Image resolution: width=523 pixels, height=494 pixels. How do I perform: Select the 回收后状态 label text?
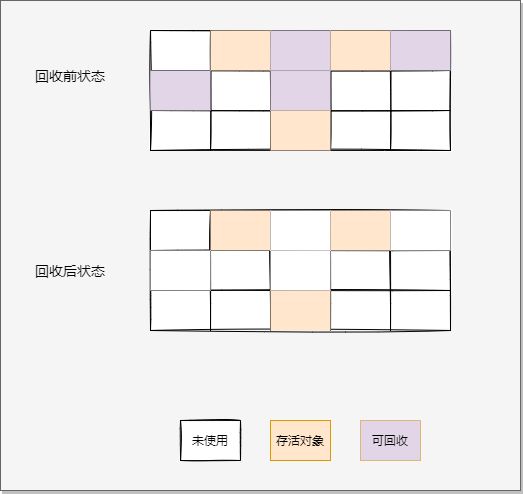pyautogui.click(x=70, y=271)
